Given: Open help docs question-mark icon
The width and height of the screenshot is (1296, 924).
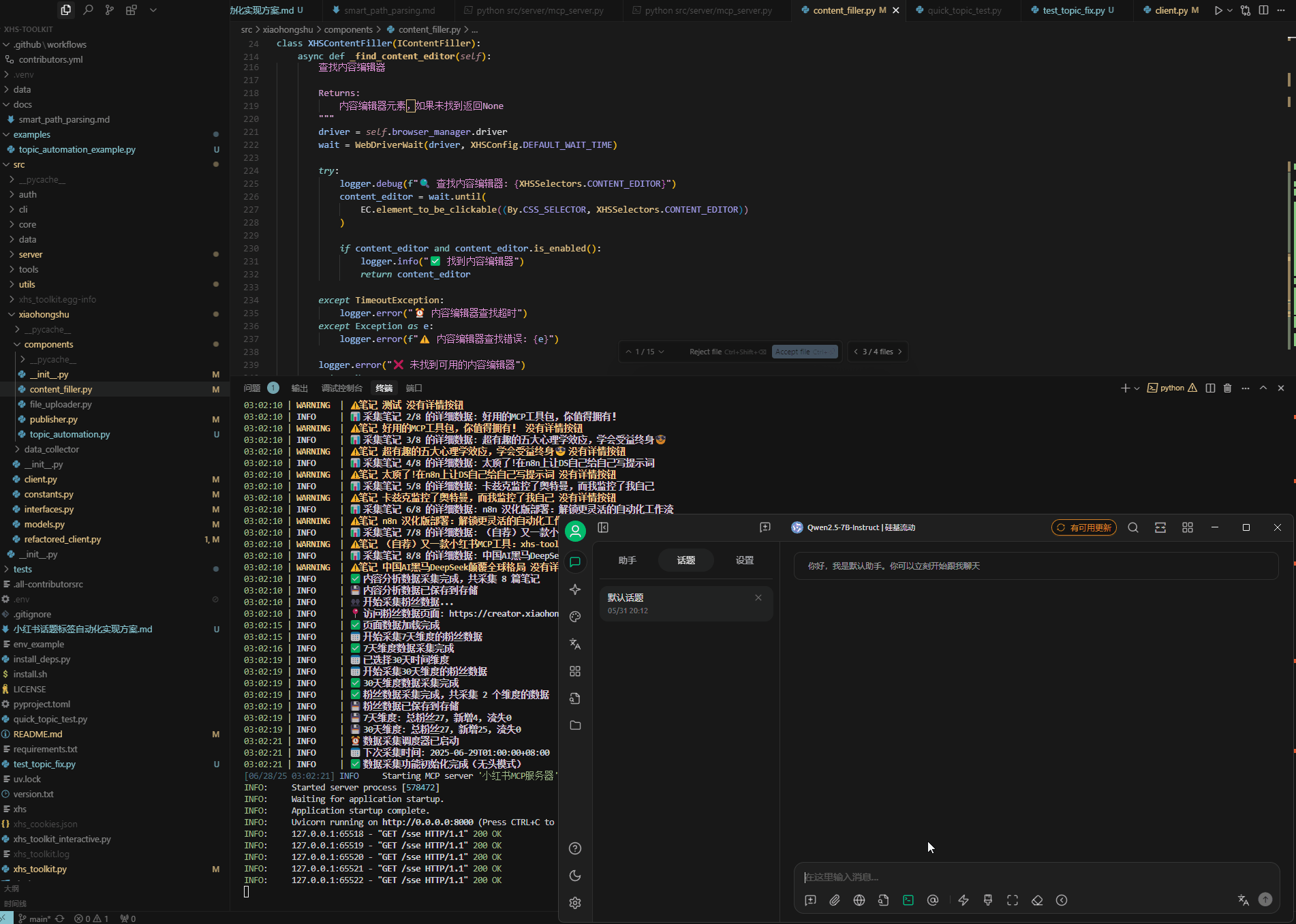Looking at the screenshot, I should pos(575,848).
